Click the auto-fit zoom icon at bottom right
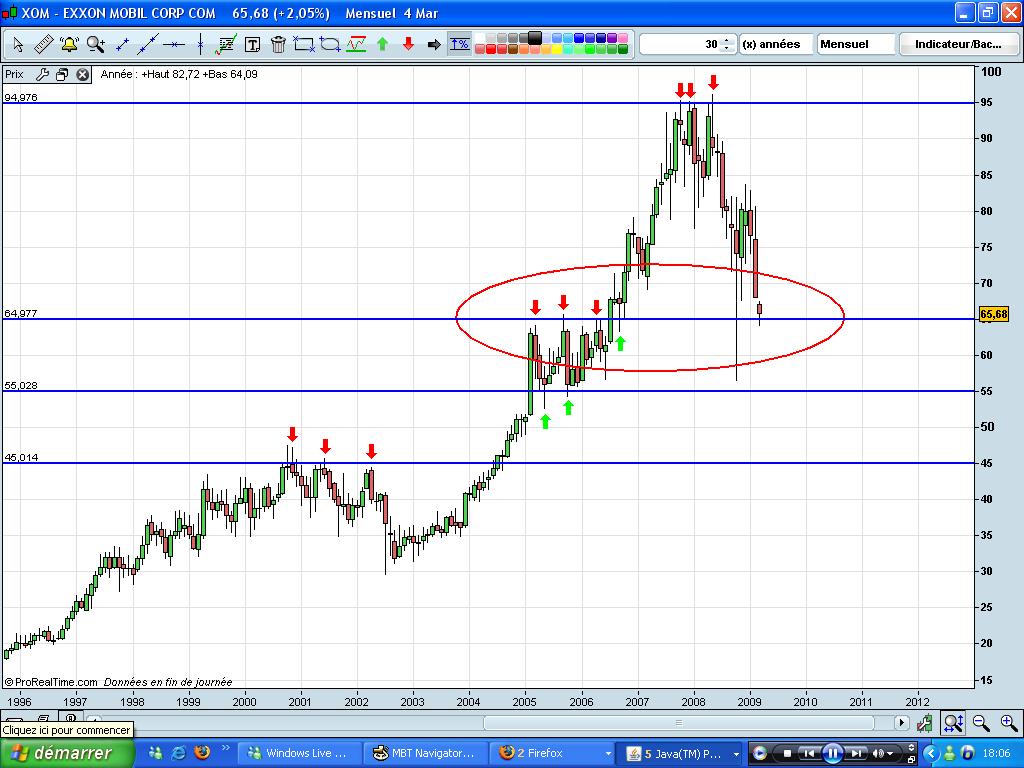Viewport: 1024px width, 768px height. tap(953, 722)
